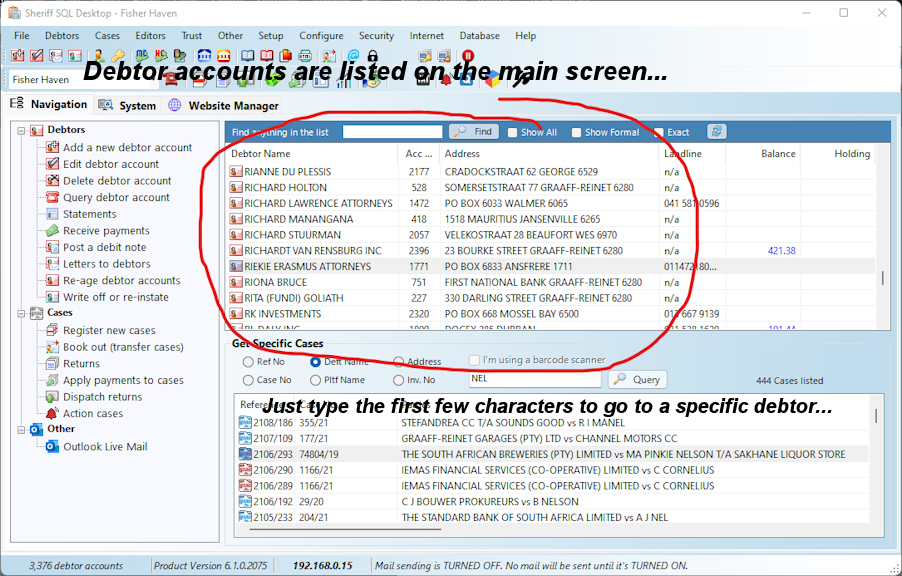Click the red open book toolbar icon

266,56
